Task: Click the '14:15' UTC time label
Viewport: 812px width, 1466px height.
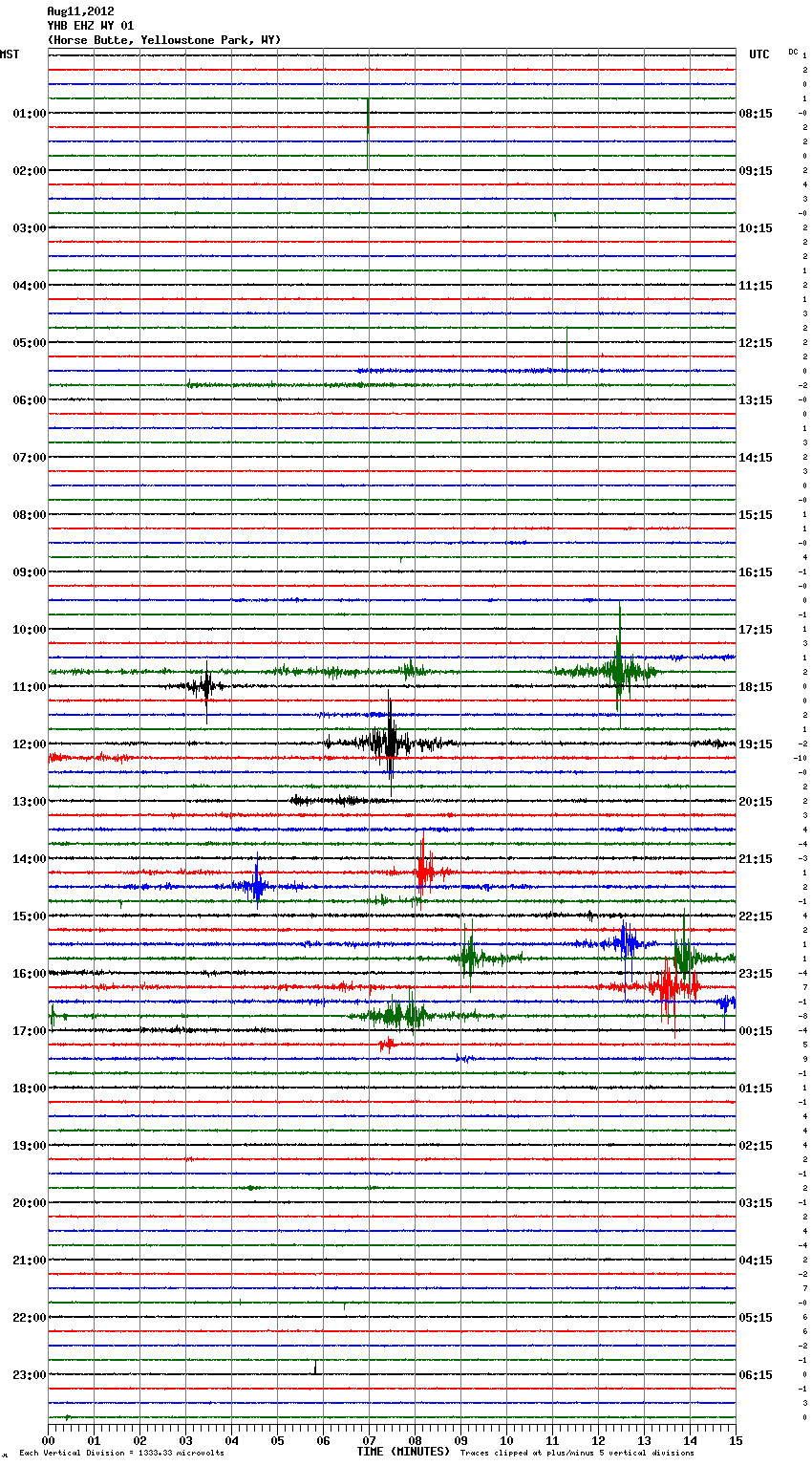Action: [x=756, y=458]
